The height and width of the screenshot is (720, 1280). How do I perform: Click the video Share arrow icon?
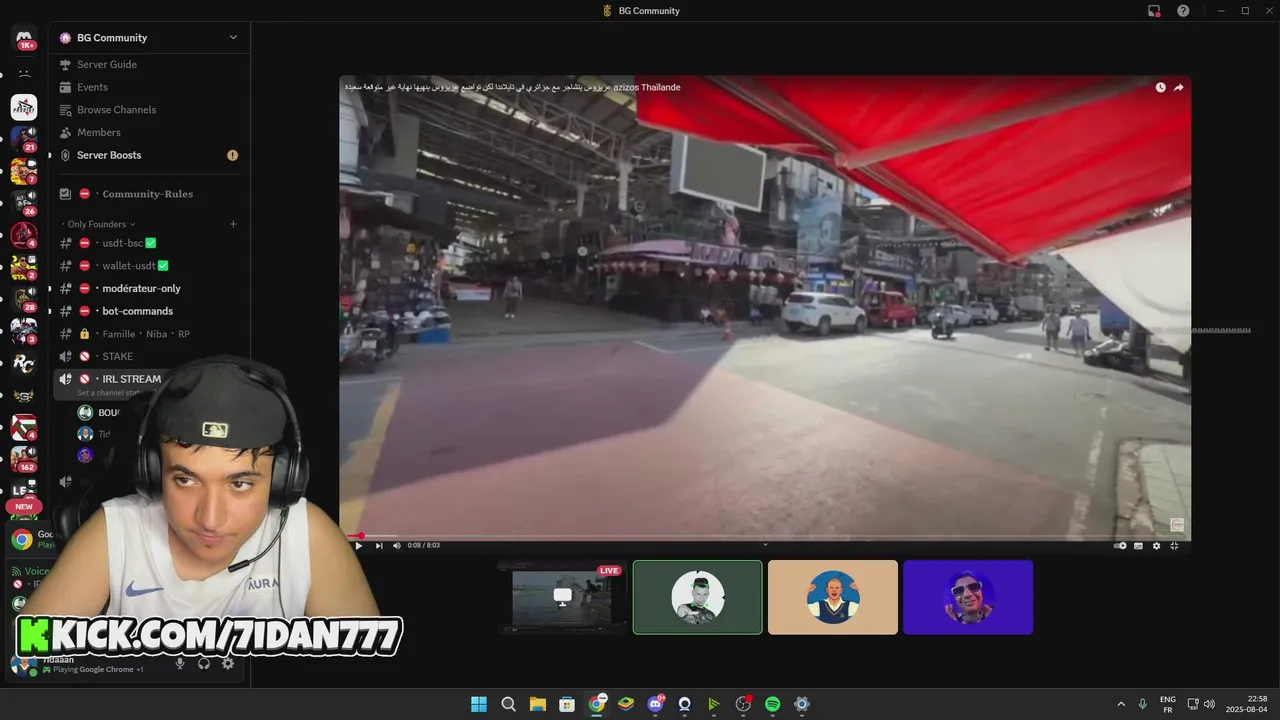pos(1178,87)
